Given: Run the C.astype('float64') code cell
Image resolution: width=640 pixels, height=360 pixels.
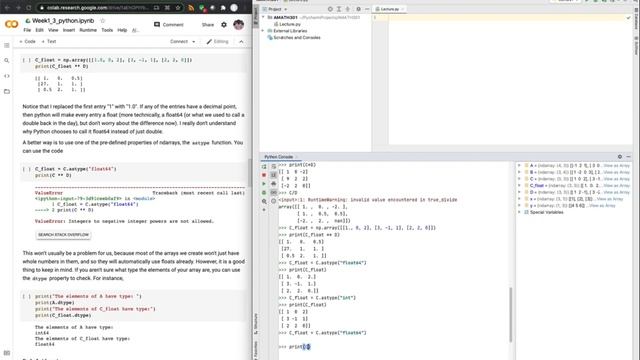Looking at the screenshot, I should click(x=27, y=169).
